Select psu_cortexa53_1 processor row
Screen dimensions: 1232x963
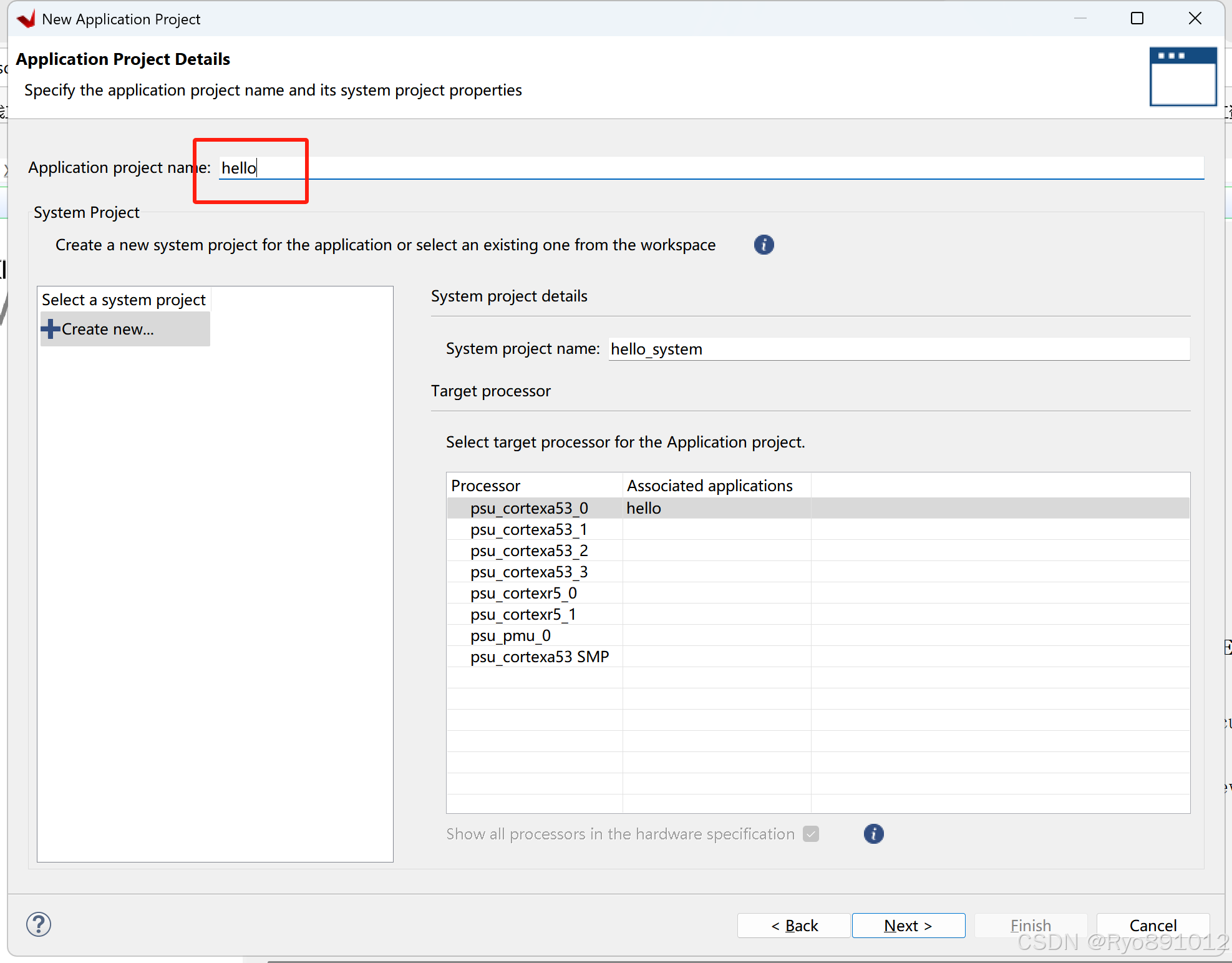(528, 530)
